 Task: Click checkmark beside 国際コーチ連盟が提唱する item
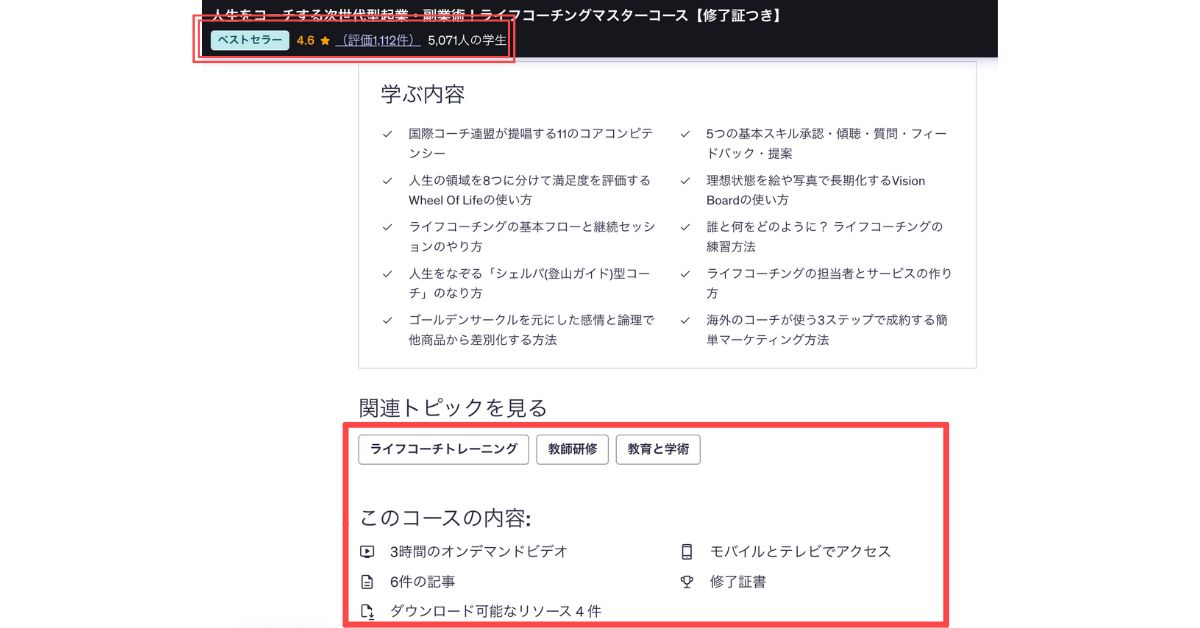coord(387,134)
